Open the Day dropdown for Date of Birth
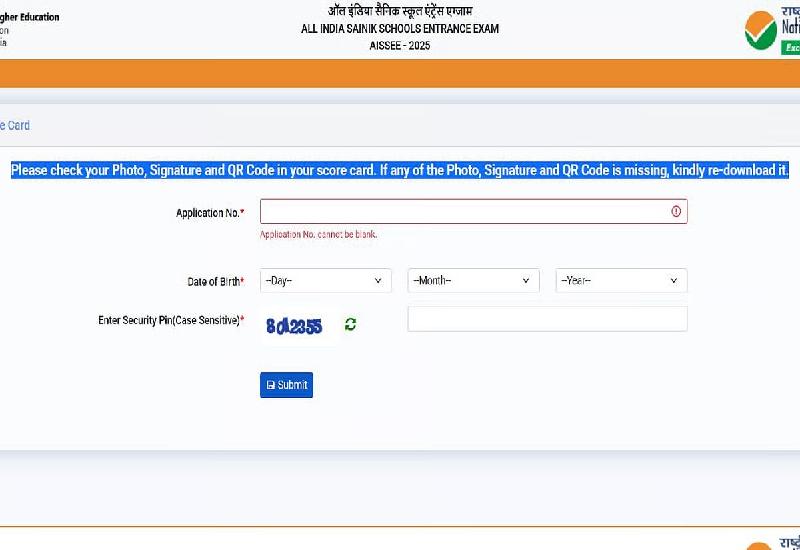The image size is (800, 550). (326, 281)
